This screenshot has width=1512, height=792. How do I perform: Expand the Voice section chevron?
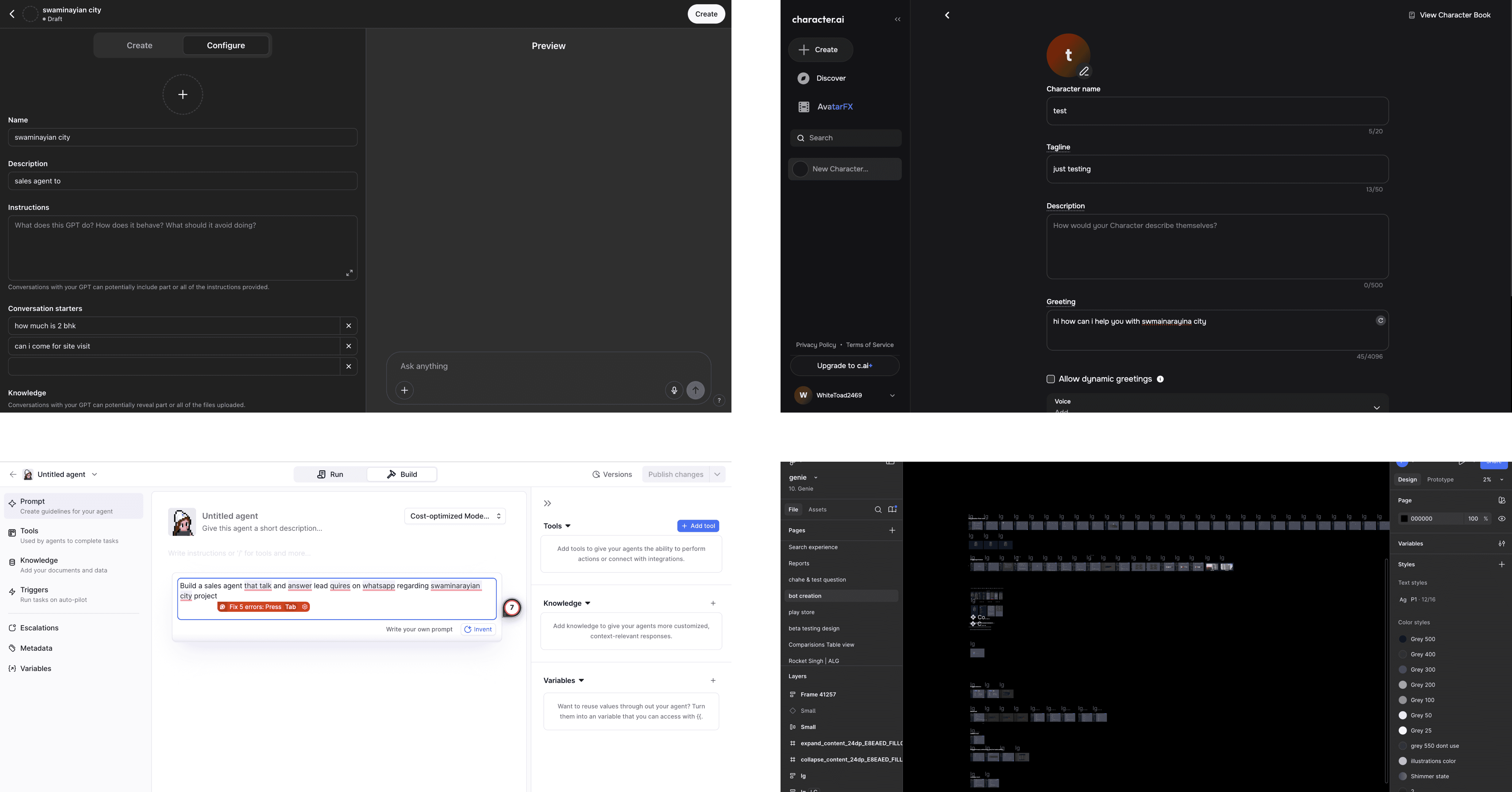point(1376,407)
